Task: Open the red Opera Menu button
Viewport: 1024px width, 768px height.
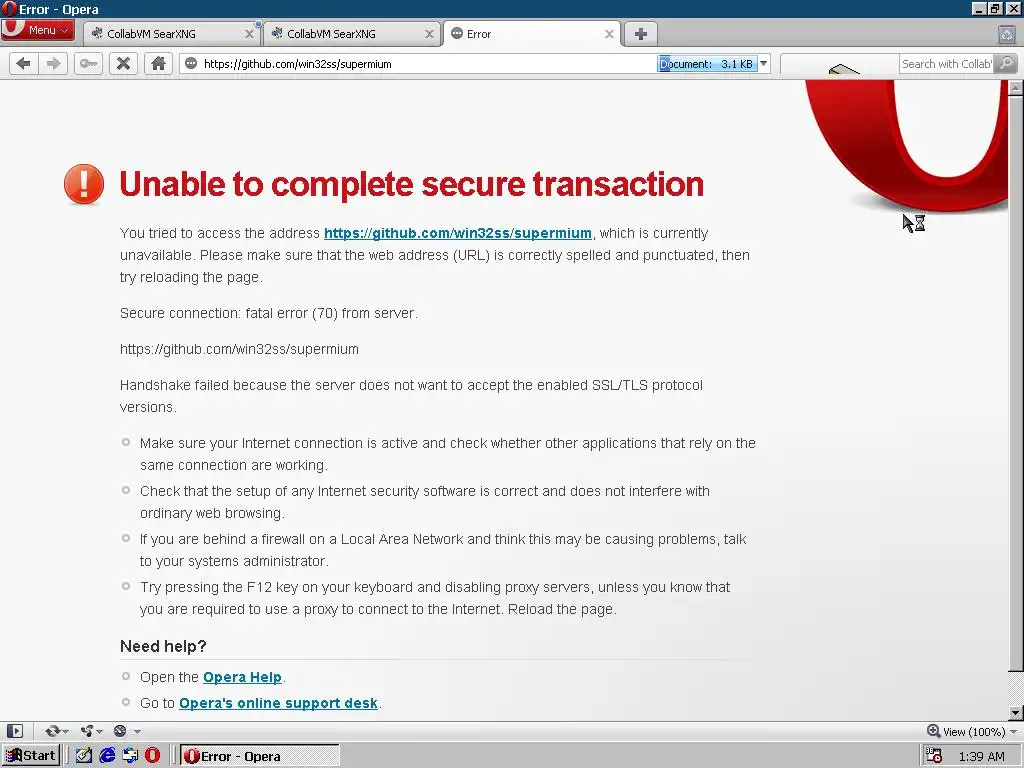Action: (38, 30)
